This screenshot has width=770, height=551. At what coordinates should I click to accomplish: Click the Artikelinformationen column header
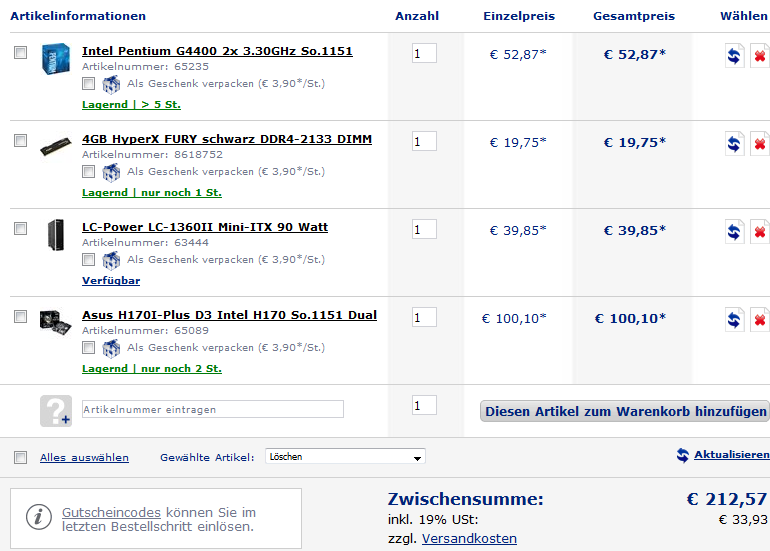pos(78,16)
